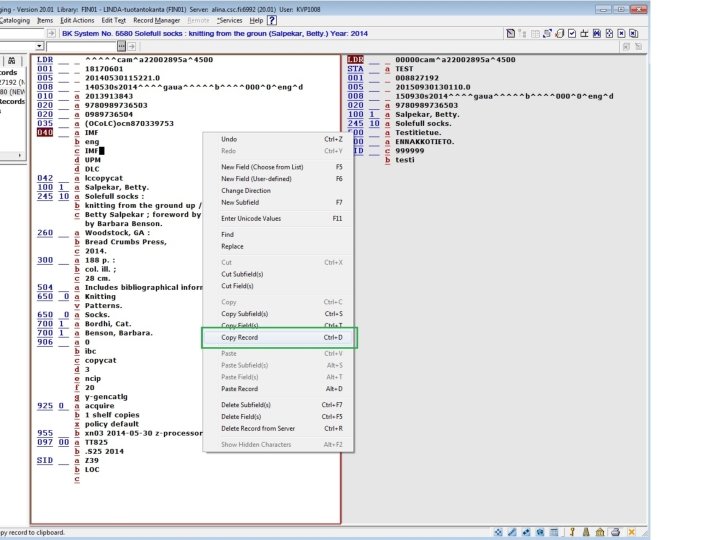This screenshot has height=540, width=720.
Task: Open the Services menu
Action: click(x=229, y=21)
